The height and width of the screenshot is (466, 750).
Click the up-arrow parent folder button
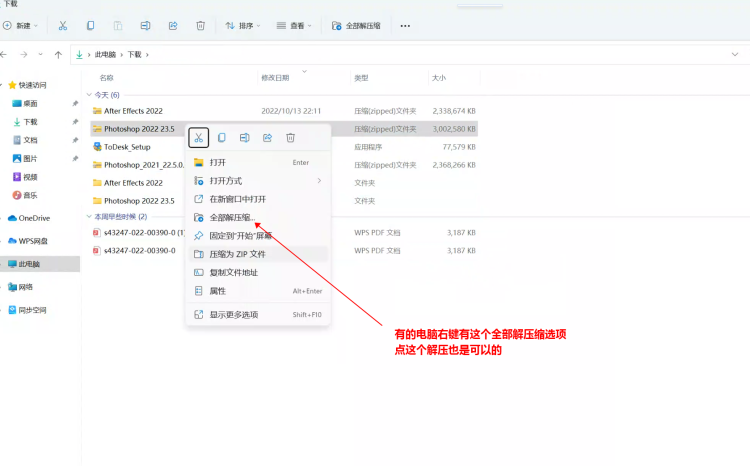(x=58, y=54)
